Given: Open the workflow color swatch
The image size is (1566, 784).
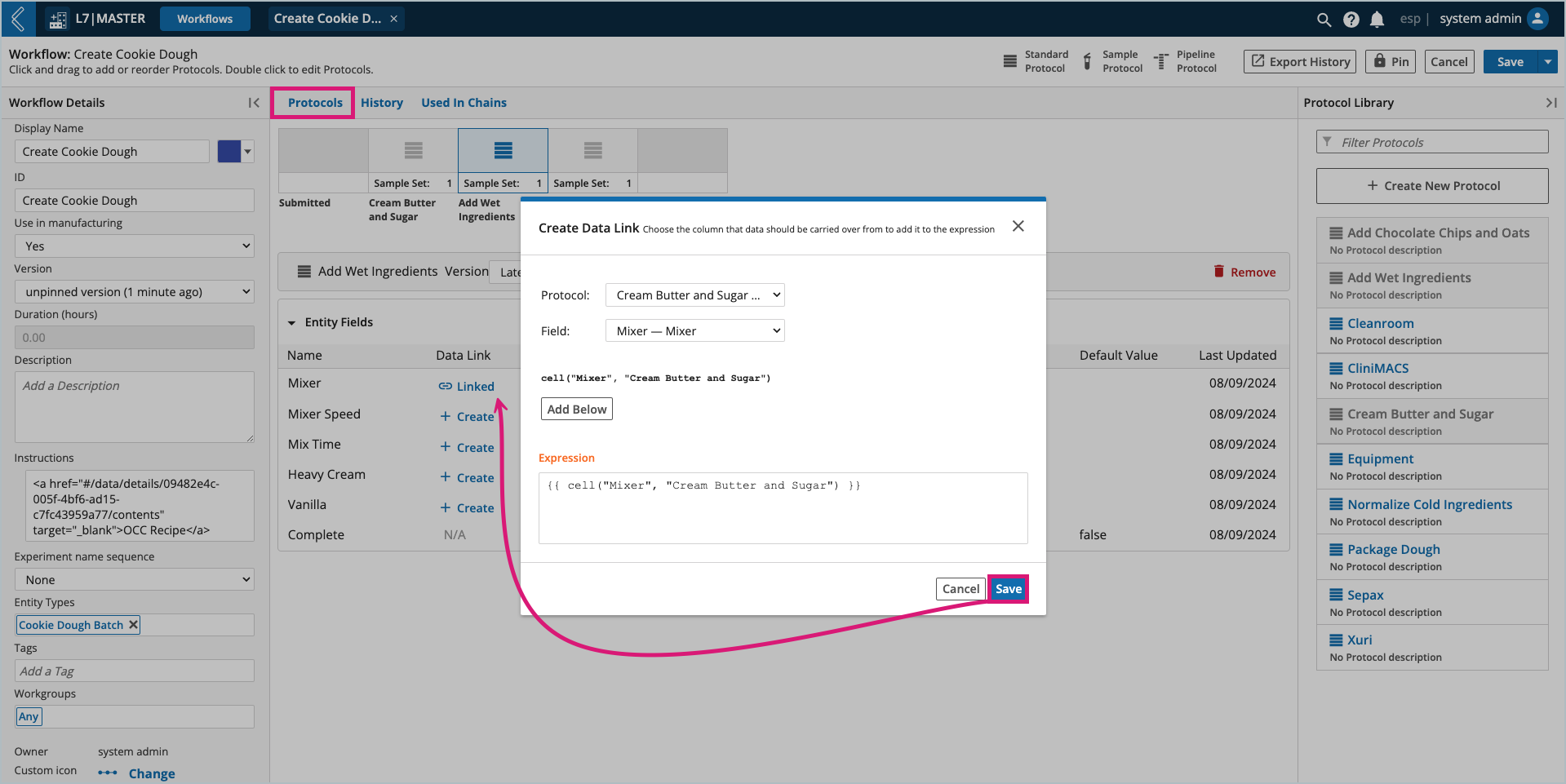Looking at the screenshot, I should pyautogui.click(x=228, y=152).
